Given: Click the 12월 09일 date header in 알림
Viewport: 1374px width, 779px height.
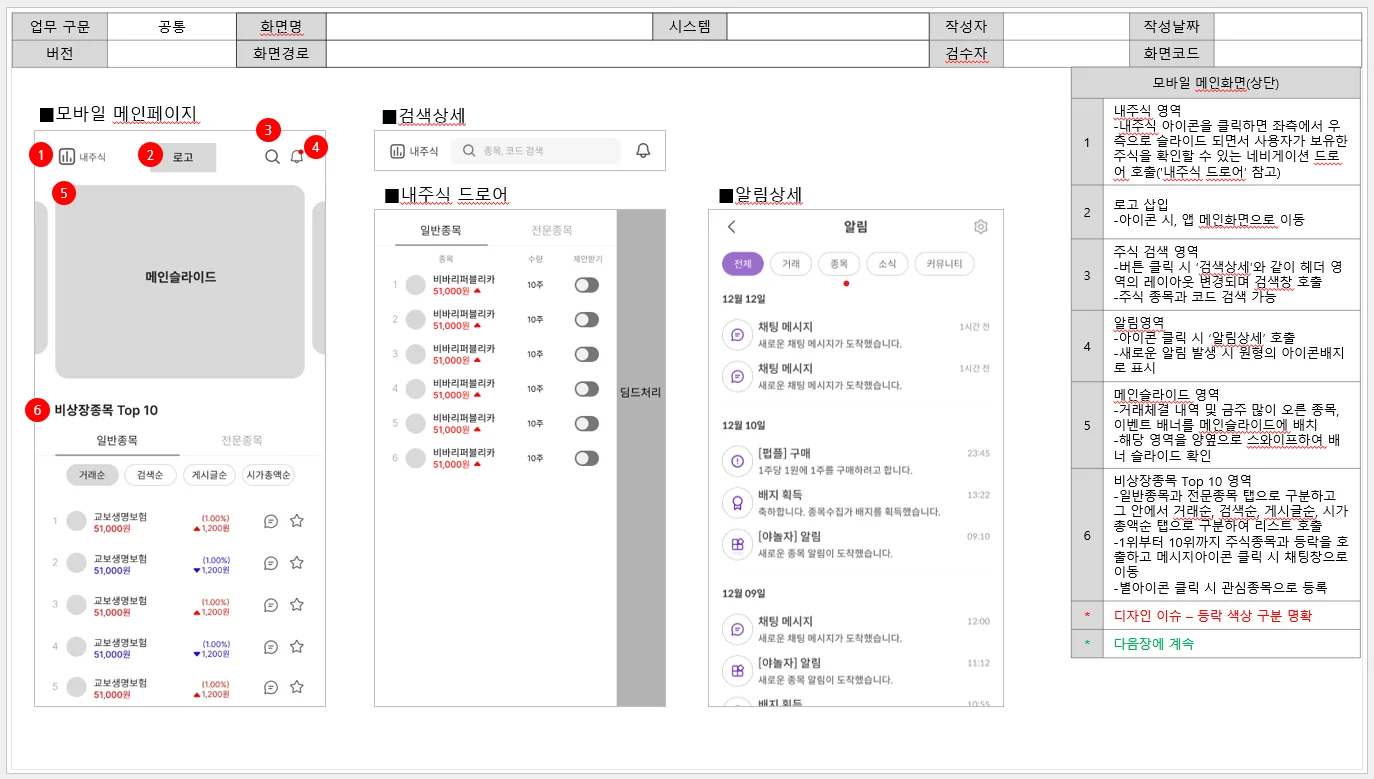Looking at the screenshot, I should coord(744,593).
